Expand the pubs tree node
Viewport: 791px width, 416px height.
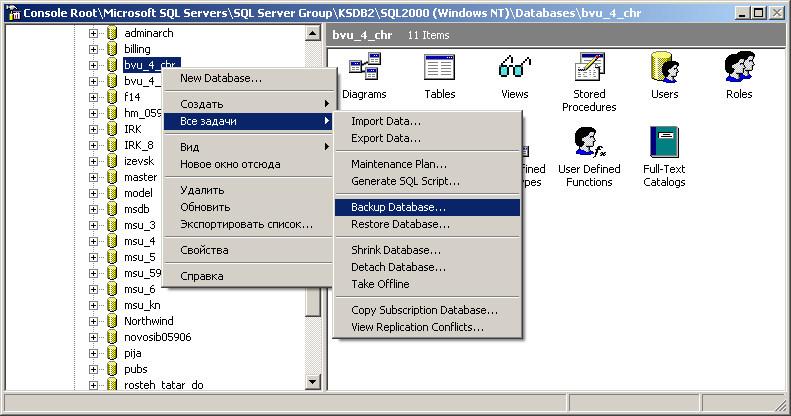point(93,369)
